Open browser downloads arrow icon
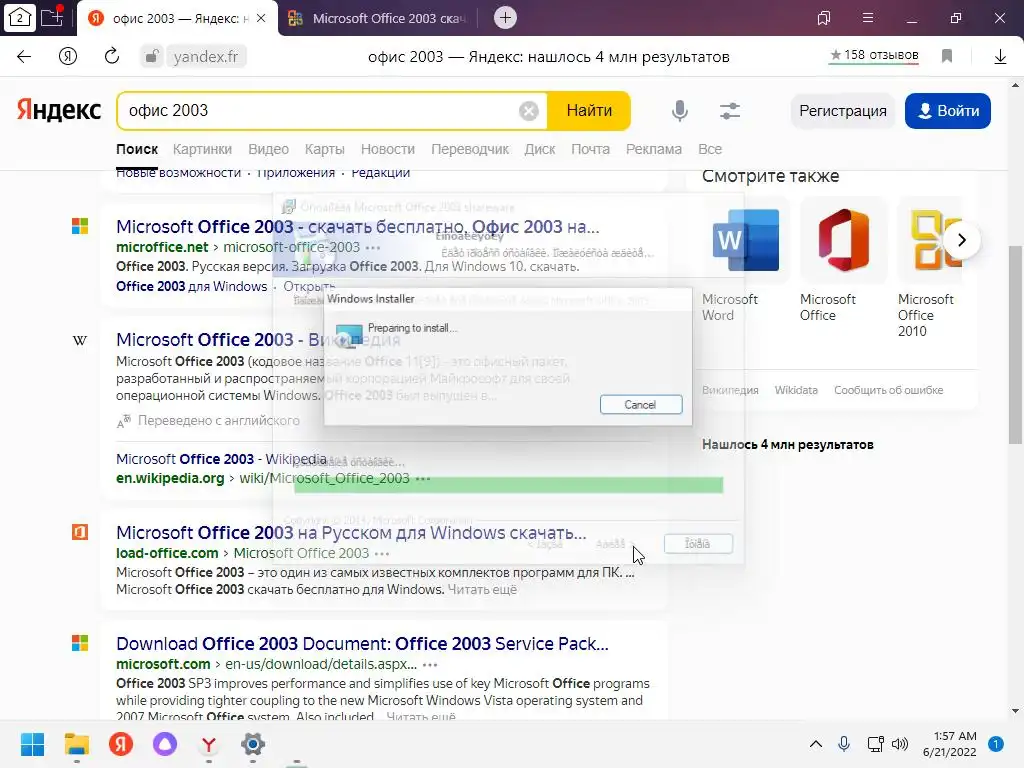1024x768 pixels. point(1000,57)
